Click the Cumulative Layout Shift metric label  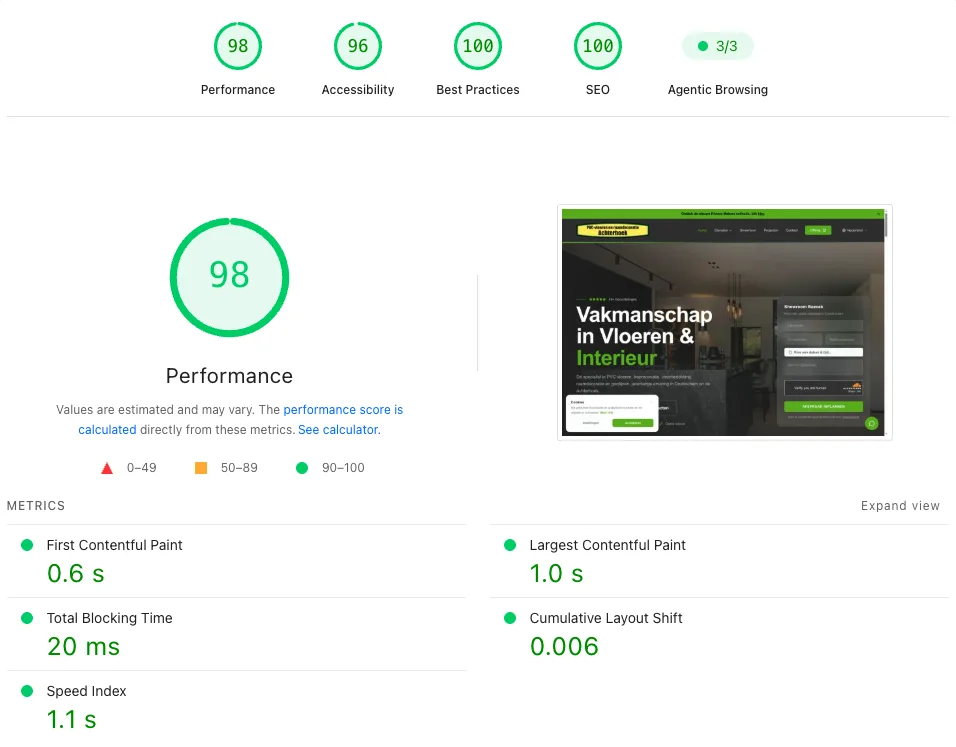coord(605,618)
